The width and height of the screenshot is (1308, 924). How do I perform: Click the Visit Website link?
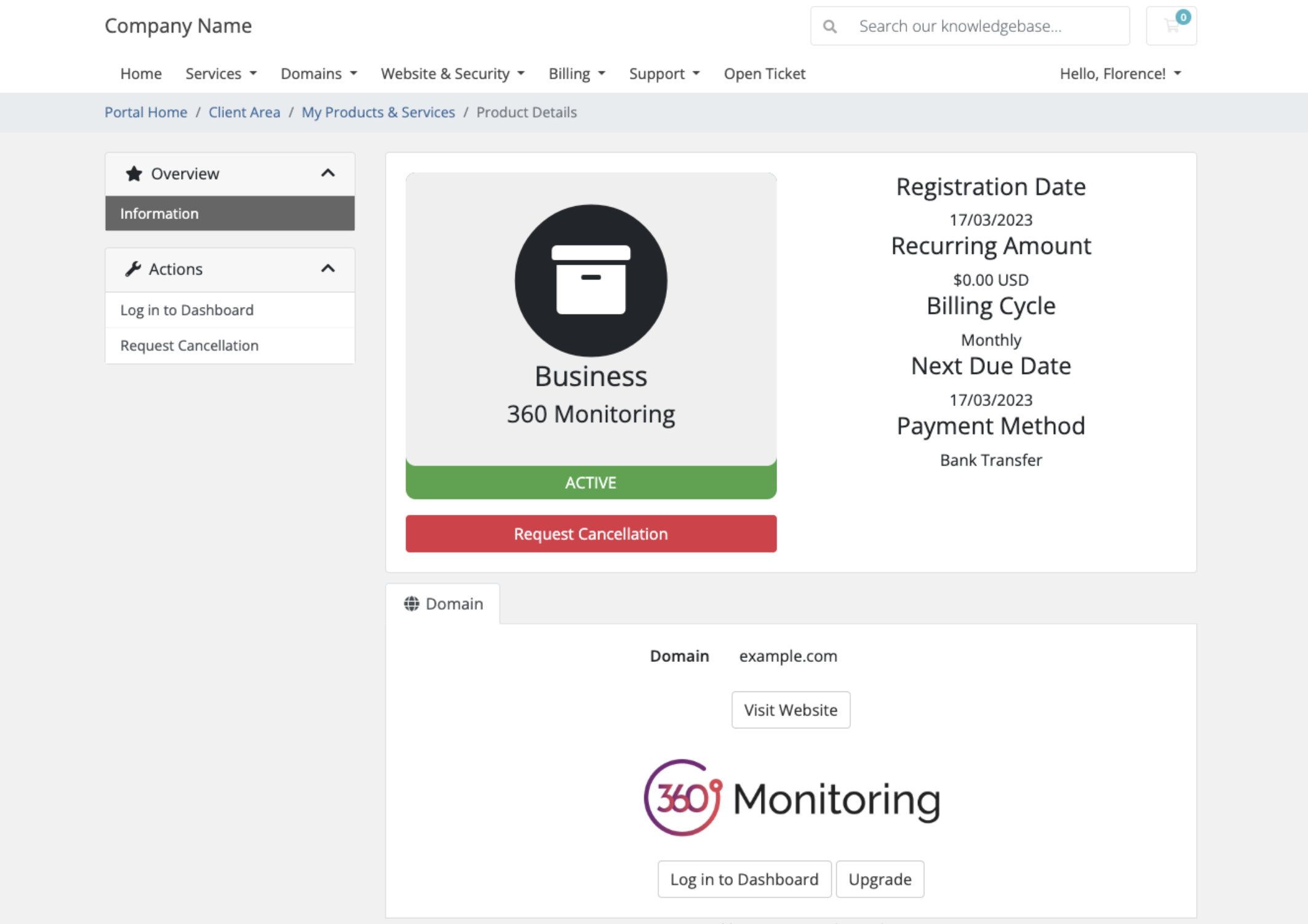point(790,709)
